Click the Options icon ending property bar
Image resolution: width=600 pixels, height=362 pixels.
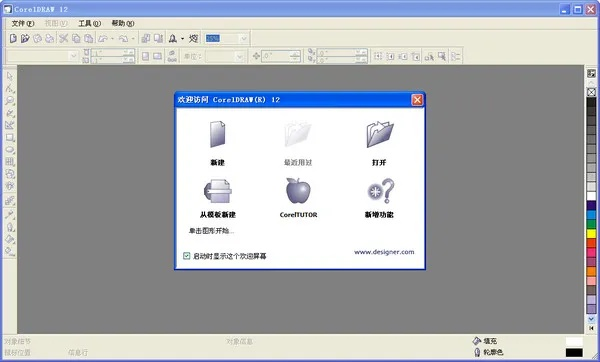click(x=455, y=57)
